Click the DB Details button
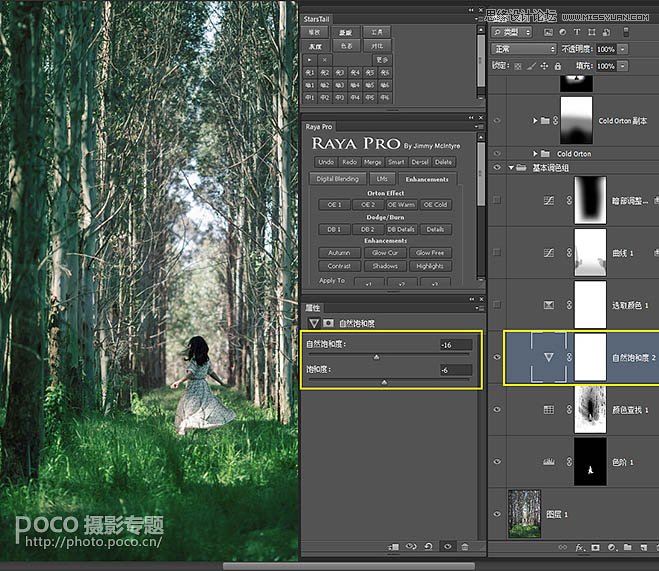Screen dimensions: 659x571 [x=401, y=229]
